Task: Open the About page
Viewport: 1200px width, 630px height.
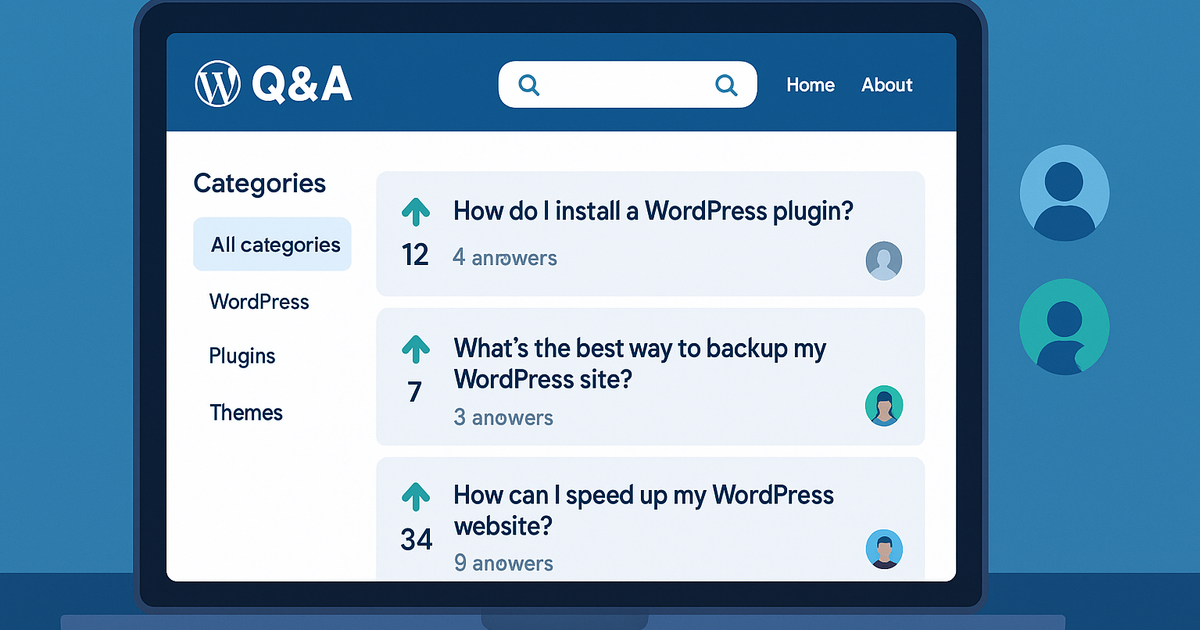Action: 886,85
